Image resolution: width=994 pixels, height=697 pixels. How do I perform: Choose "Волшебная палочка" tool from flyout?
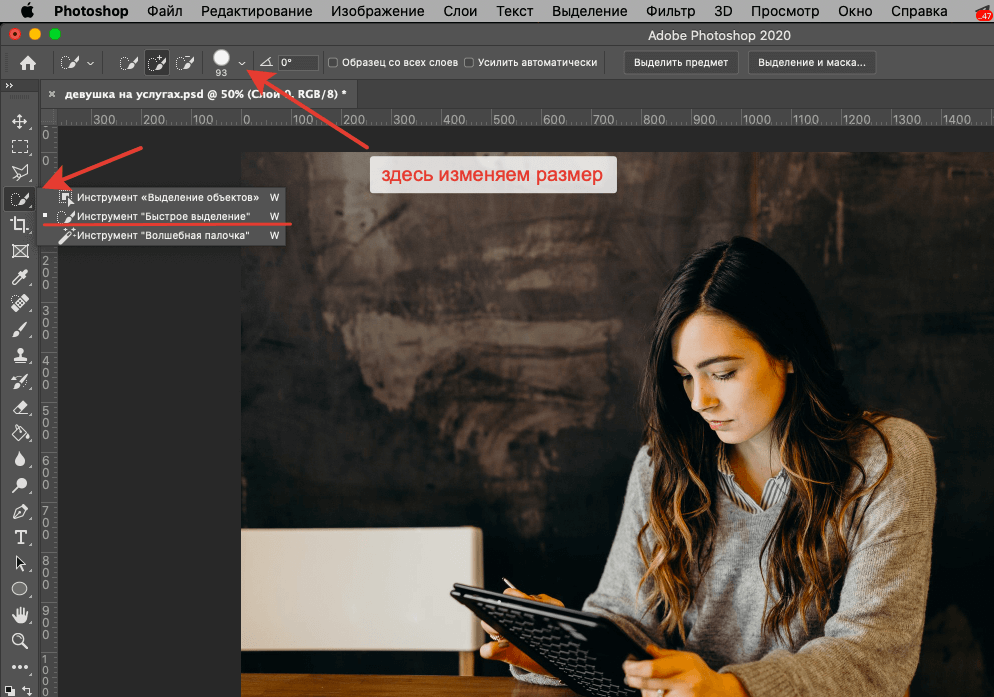coord(162,236)
